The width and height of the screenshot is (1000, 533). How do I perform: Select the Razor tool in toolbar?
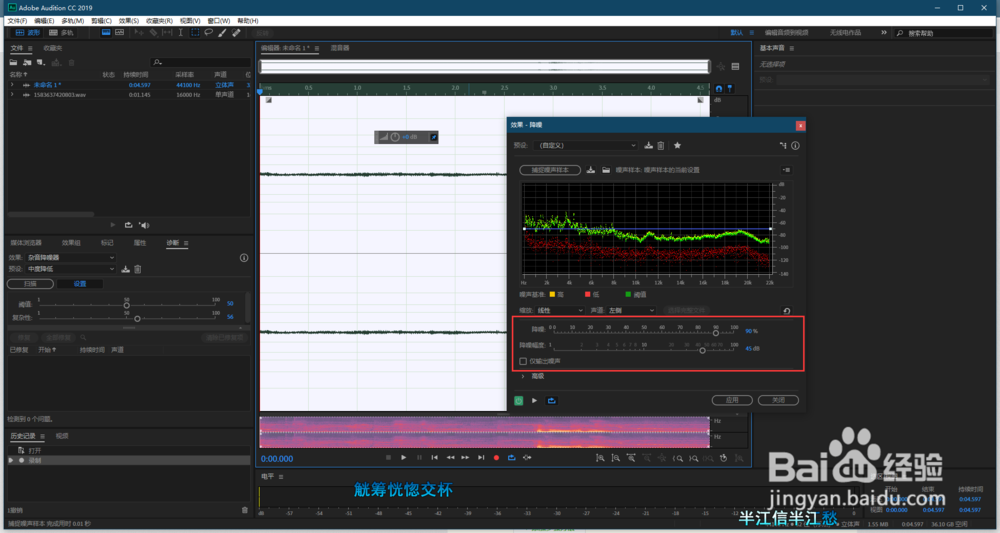pyautogui.click(x=153, y=33)
